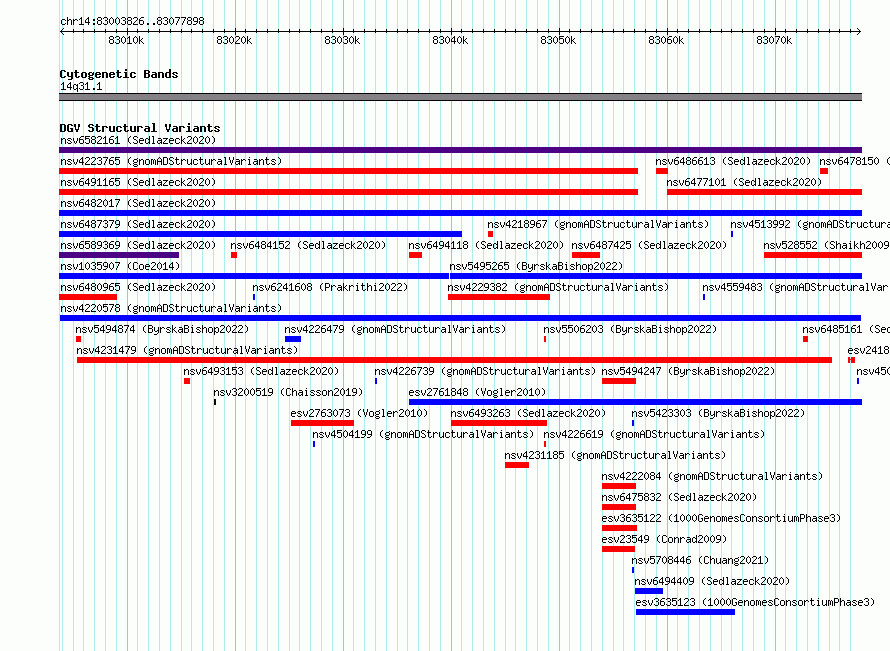Open nsv5506203 (ByrskaBishop2022) label
The width and height of the screenshot is (890, 651).
[630, 329]
